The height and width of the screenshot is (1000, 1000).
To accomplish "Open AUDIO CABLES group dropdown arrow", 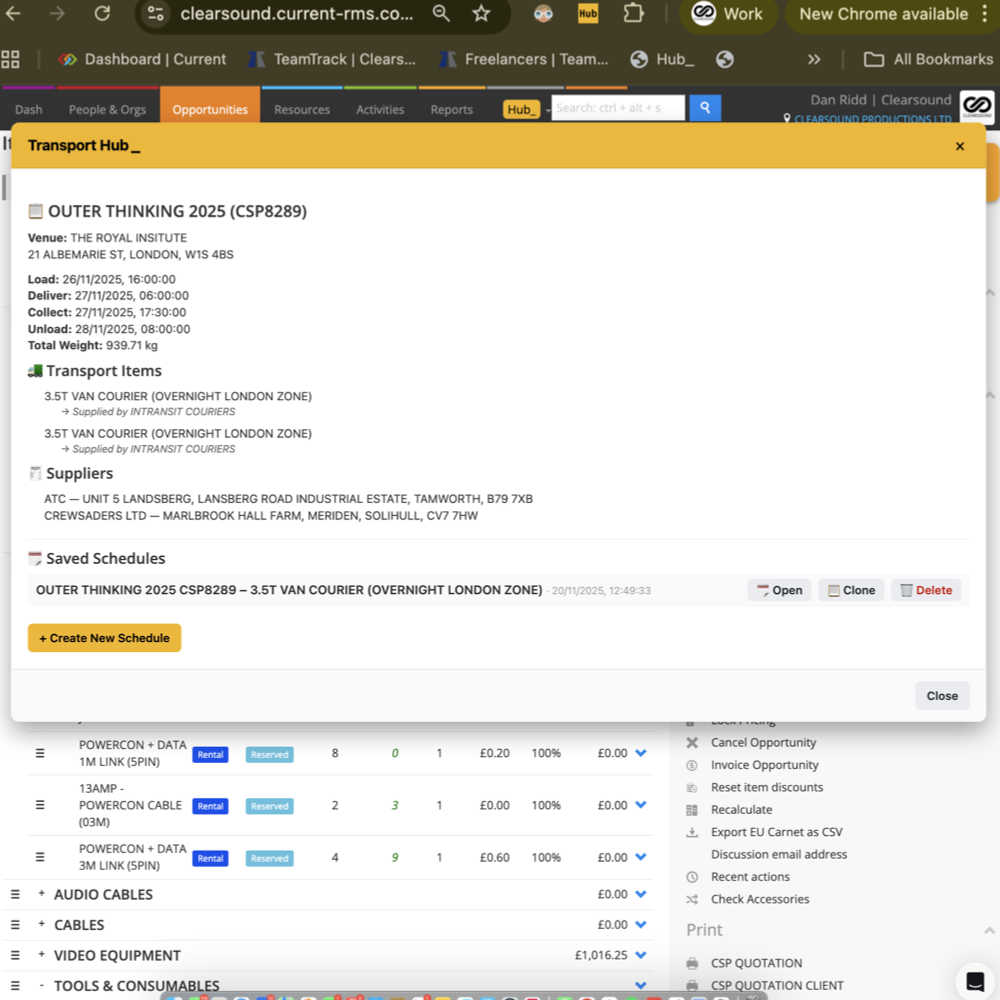I will tap(641, 894).
